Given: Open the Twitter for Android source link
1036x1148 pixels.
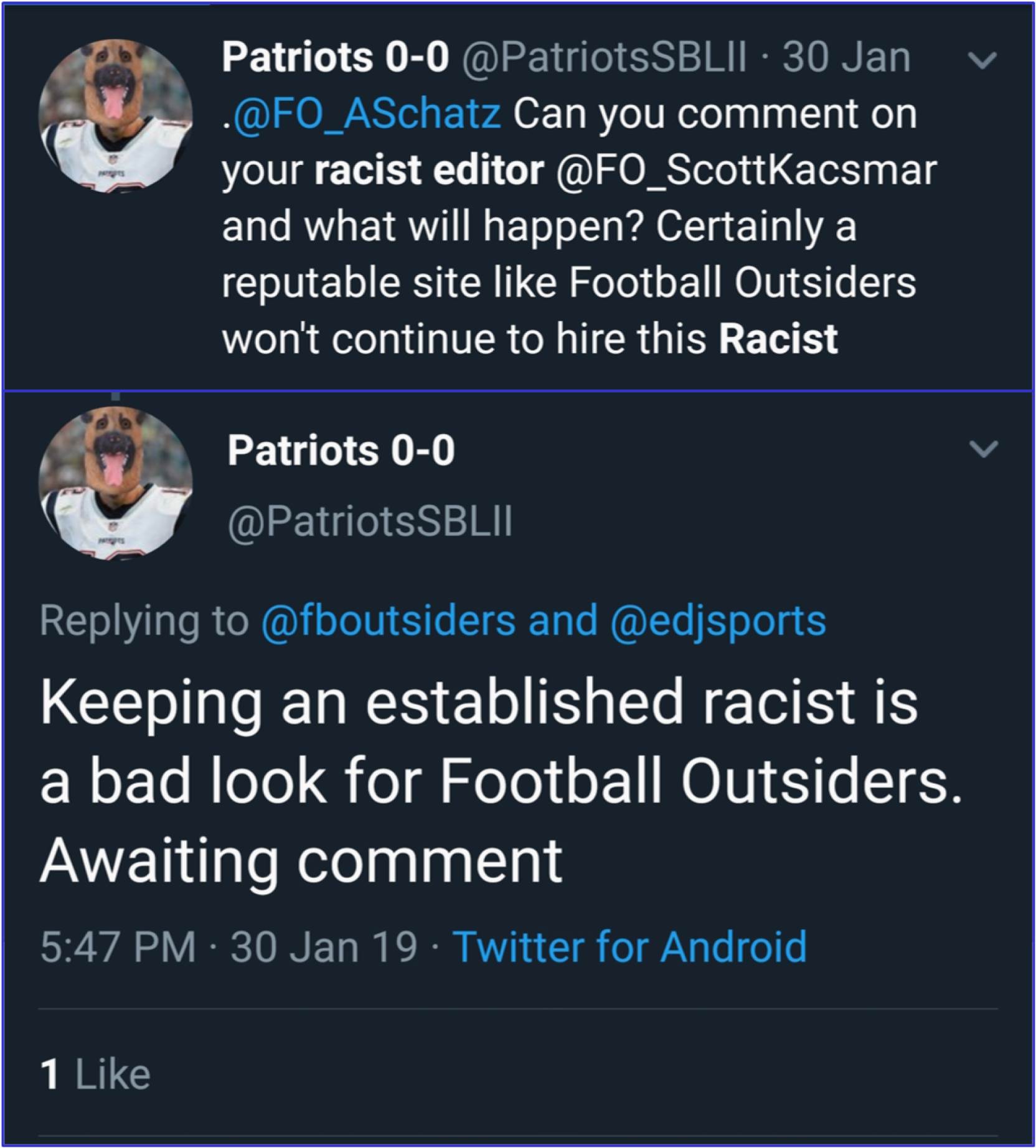Looking at the screenshot, I should pyautogui.click(x=629, y=947).
